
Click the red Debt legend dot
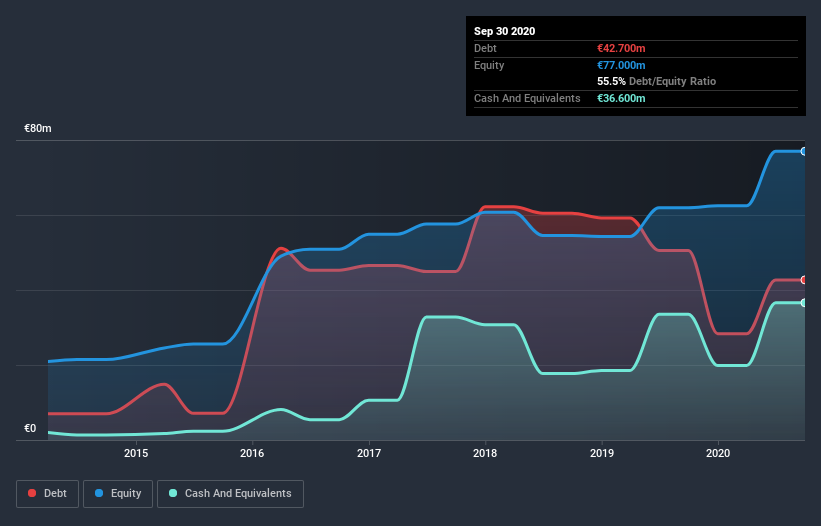point(32,493)
